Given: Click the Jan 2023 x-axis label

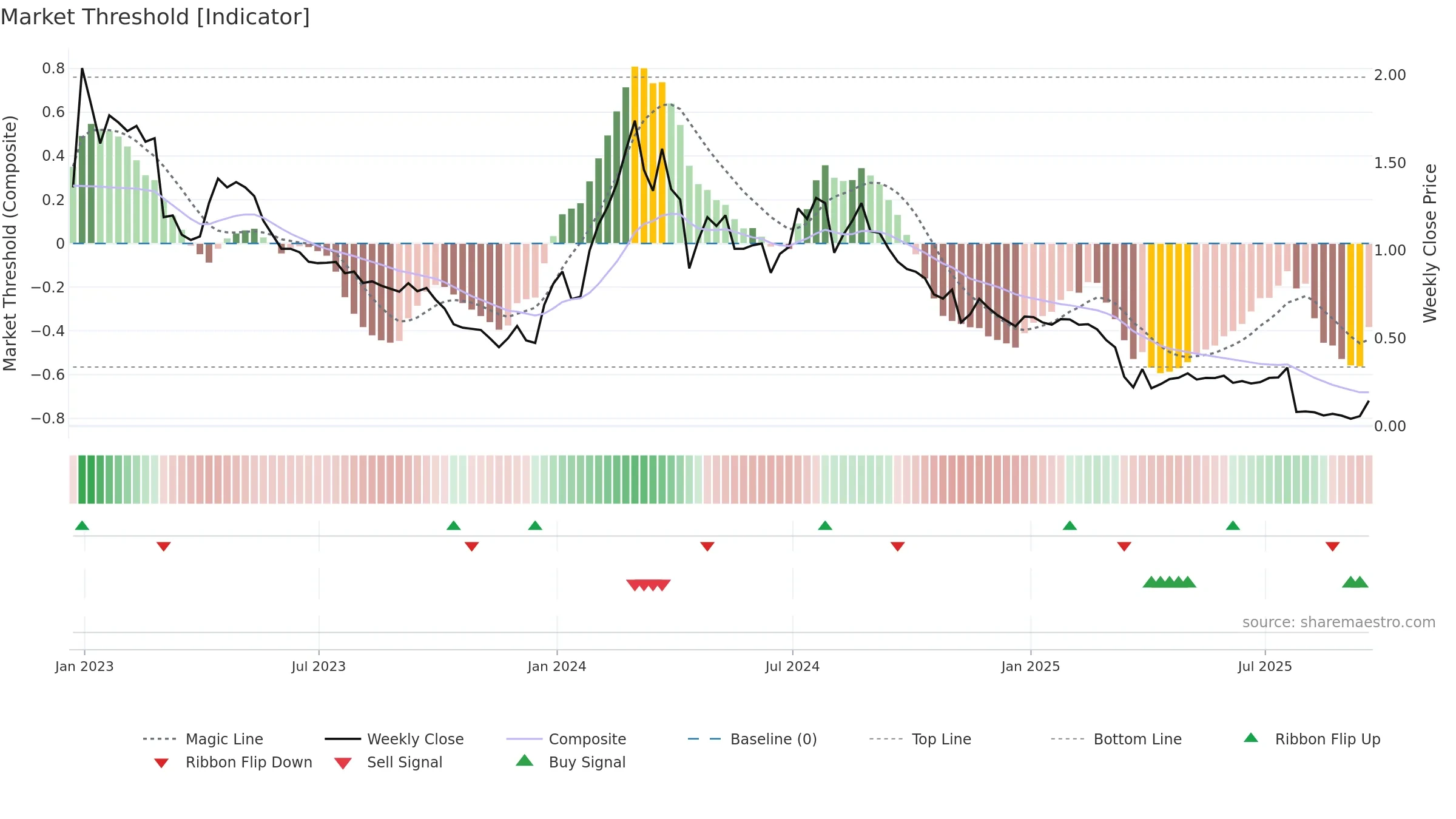Looking at the screenshot, I should [84, 666].
